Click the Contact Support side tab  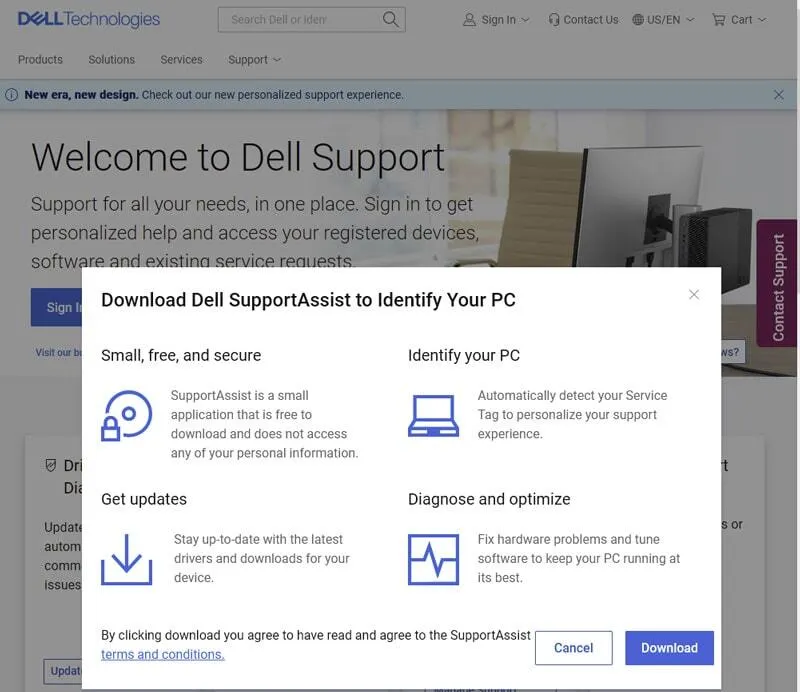point(777,283)
